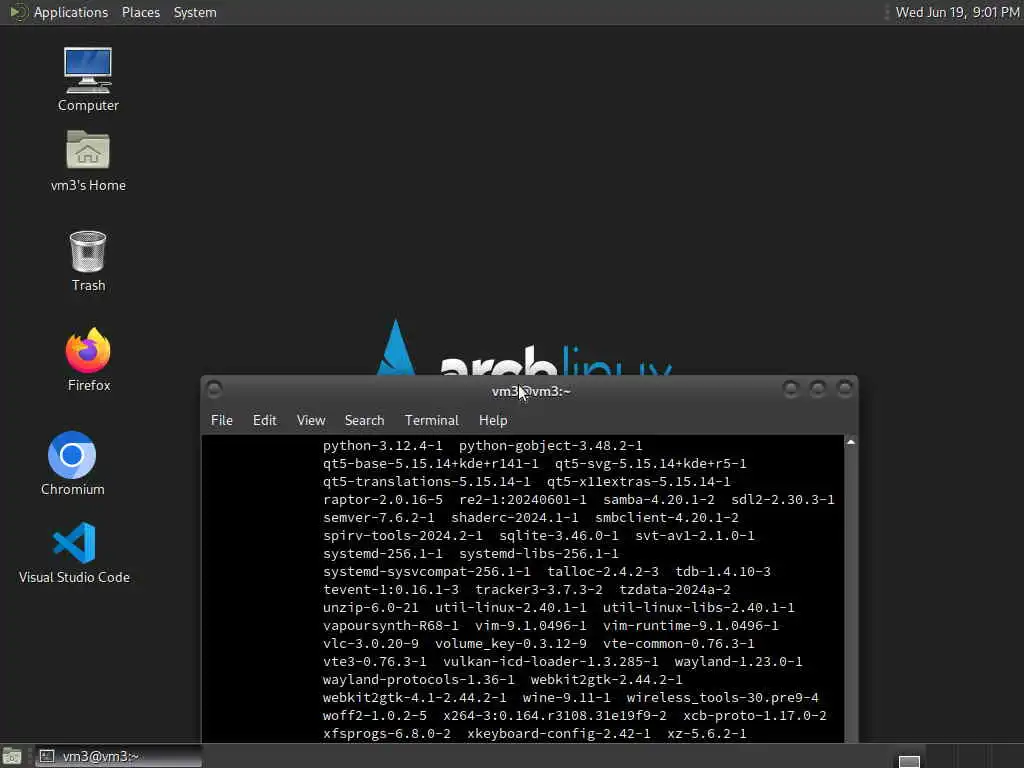
Task: Click raptor-2.0.16-5 in terminal output
Action: (383, 500)
